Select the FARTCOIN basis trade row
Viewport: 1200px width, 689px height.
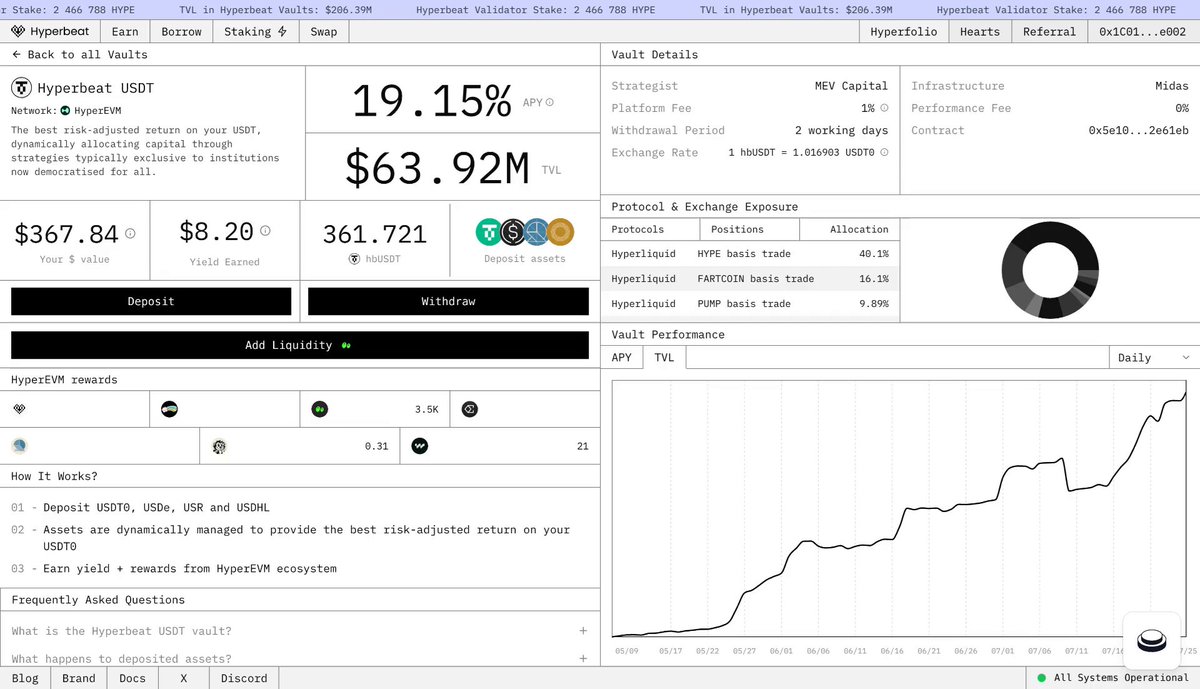[750, 279]
